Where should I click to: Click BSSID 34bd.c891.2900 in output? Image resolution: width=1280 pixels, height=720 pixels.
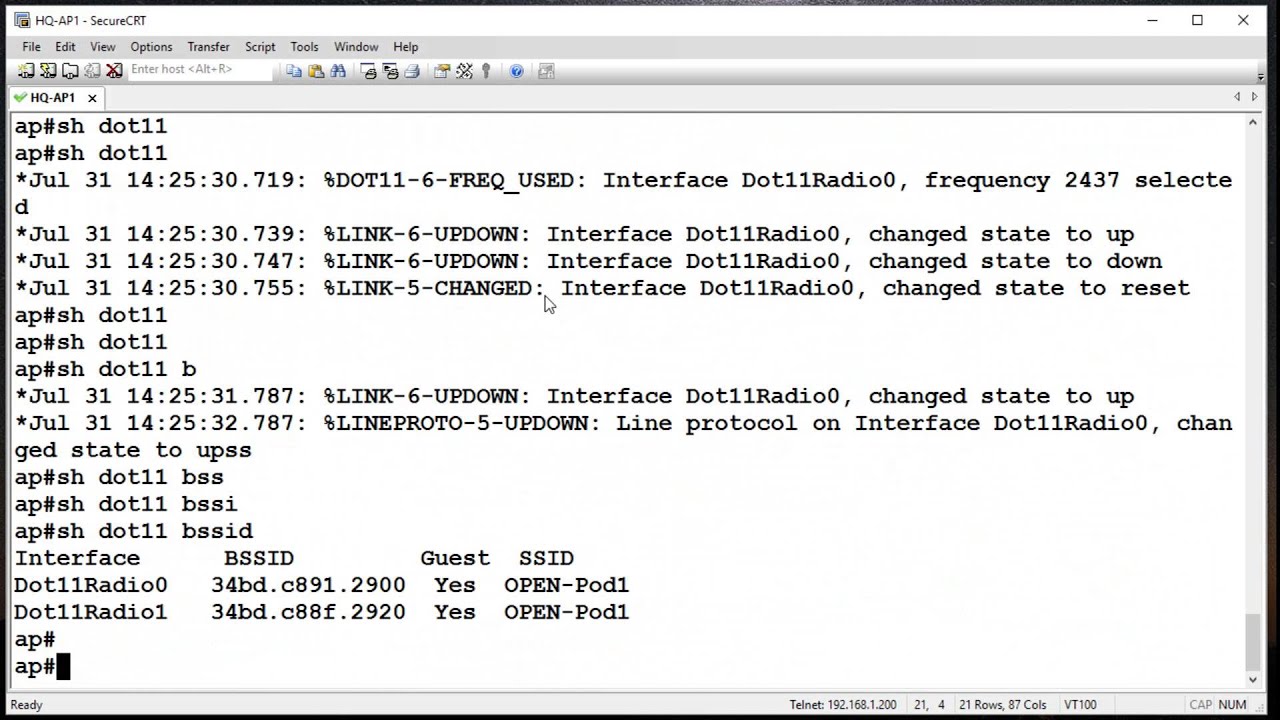[x=308, y=585]
